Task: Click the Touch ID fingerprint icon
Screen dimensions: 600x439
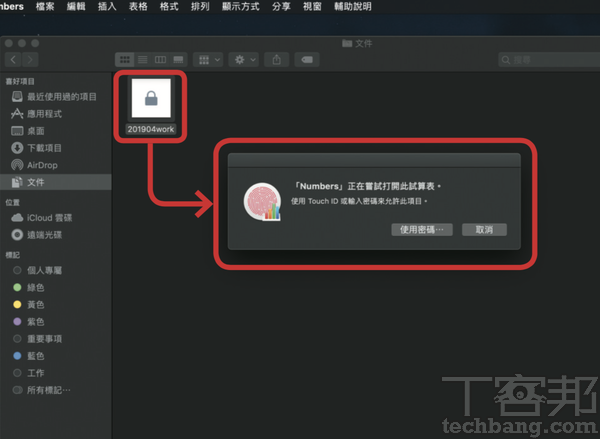Action: coord(262,202)
